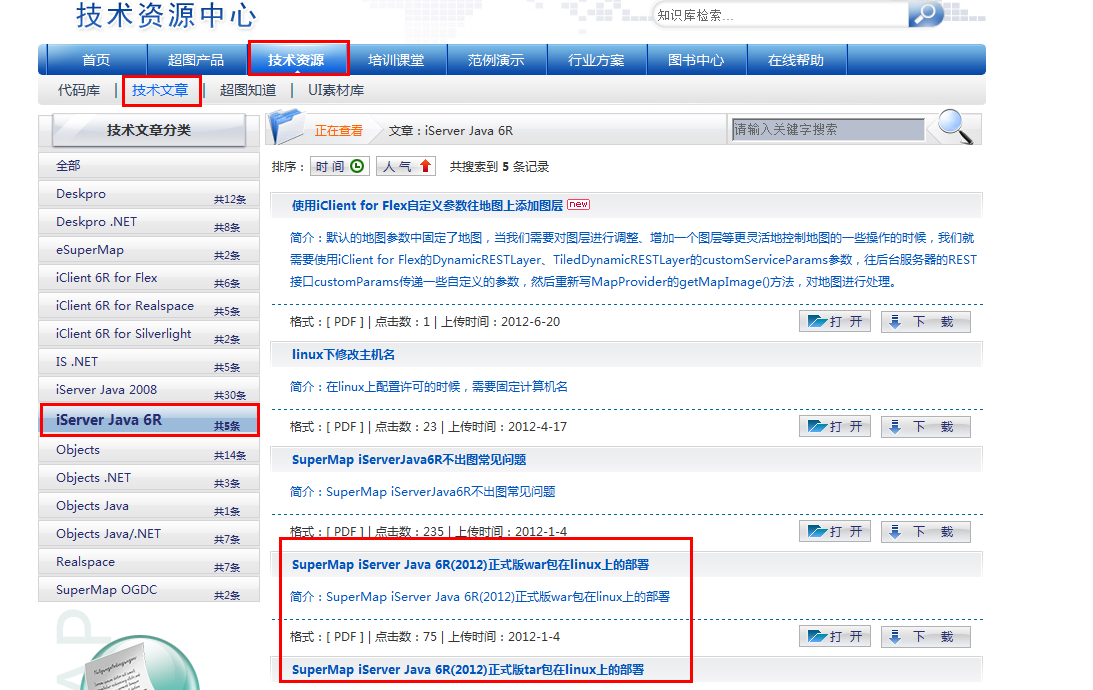This screenshot has width=1093, height=690.
Task: Open the eSuperMap category
Action: (x=149, y=250)
